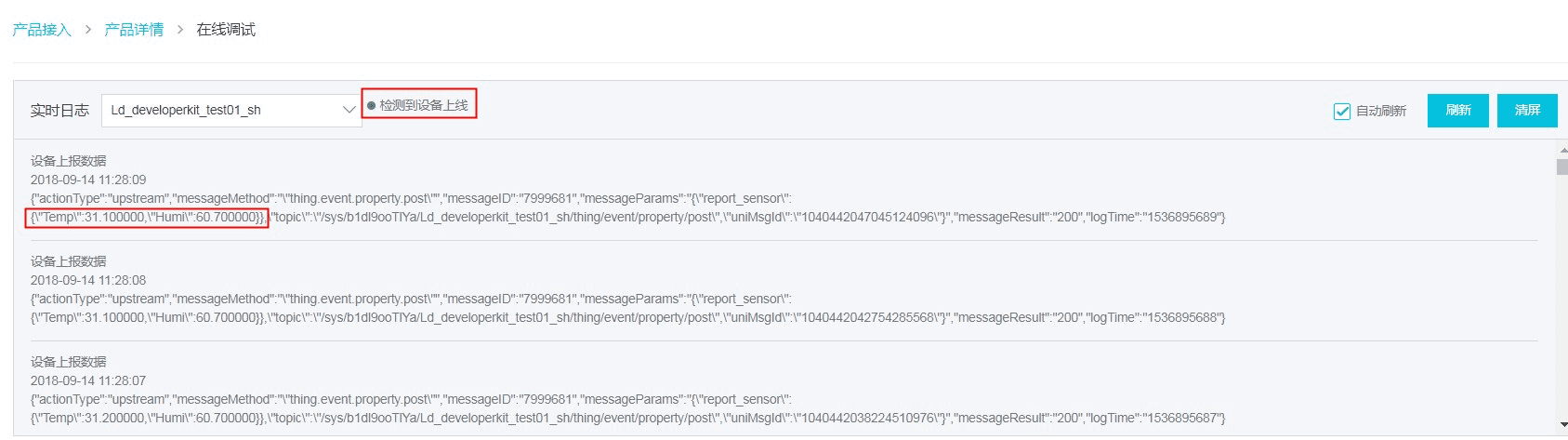This screenshot has height=440, width=1568.
Task: Click the scrollbar down arrow of log panel
Action: pos(1562,425)
